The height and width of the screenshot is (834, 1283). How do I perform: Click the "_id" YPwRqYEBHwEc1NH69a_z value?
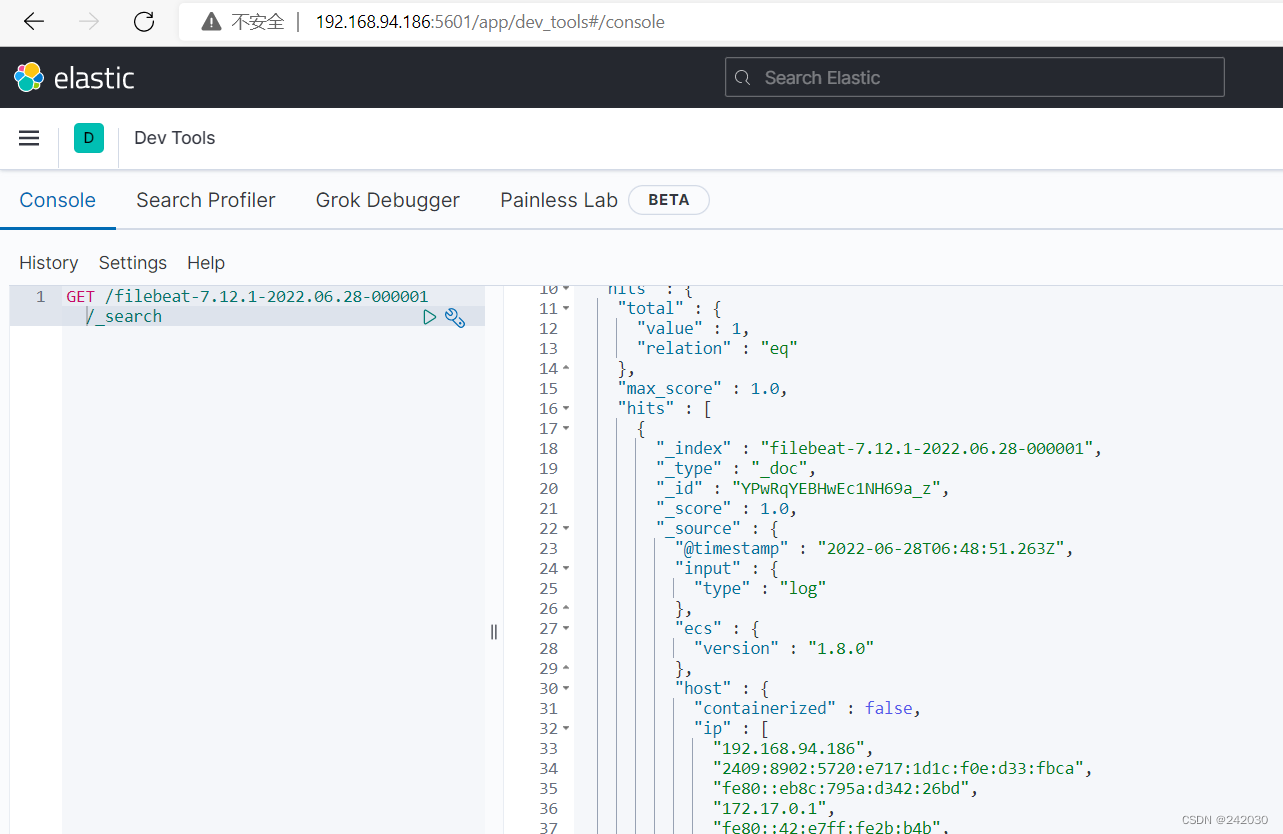[836, 488]
